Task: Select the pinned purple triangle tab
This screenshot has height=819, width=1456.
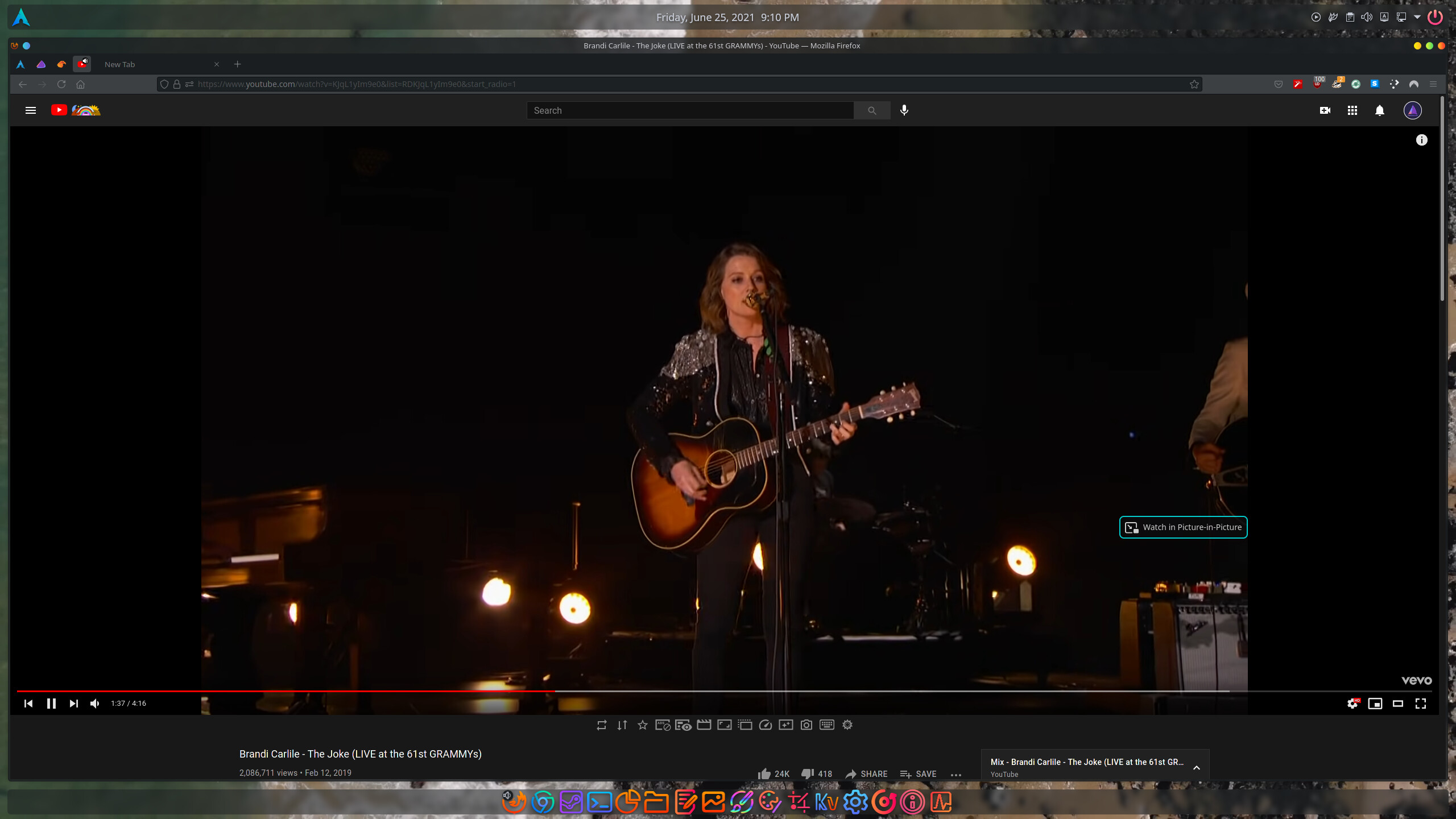Action: pyautogui.click(x=41, y=64)
